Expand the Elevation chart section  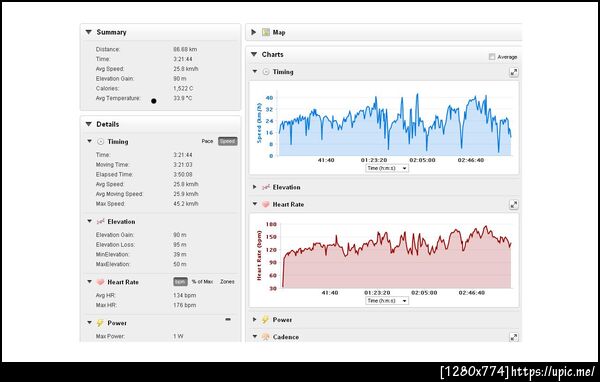254,187
